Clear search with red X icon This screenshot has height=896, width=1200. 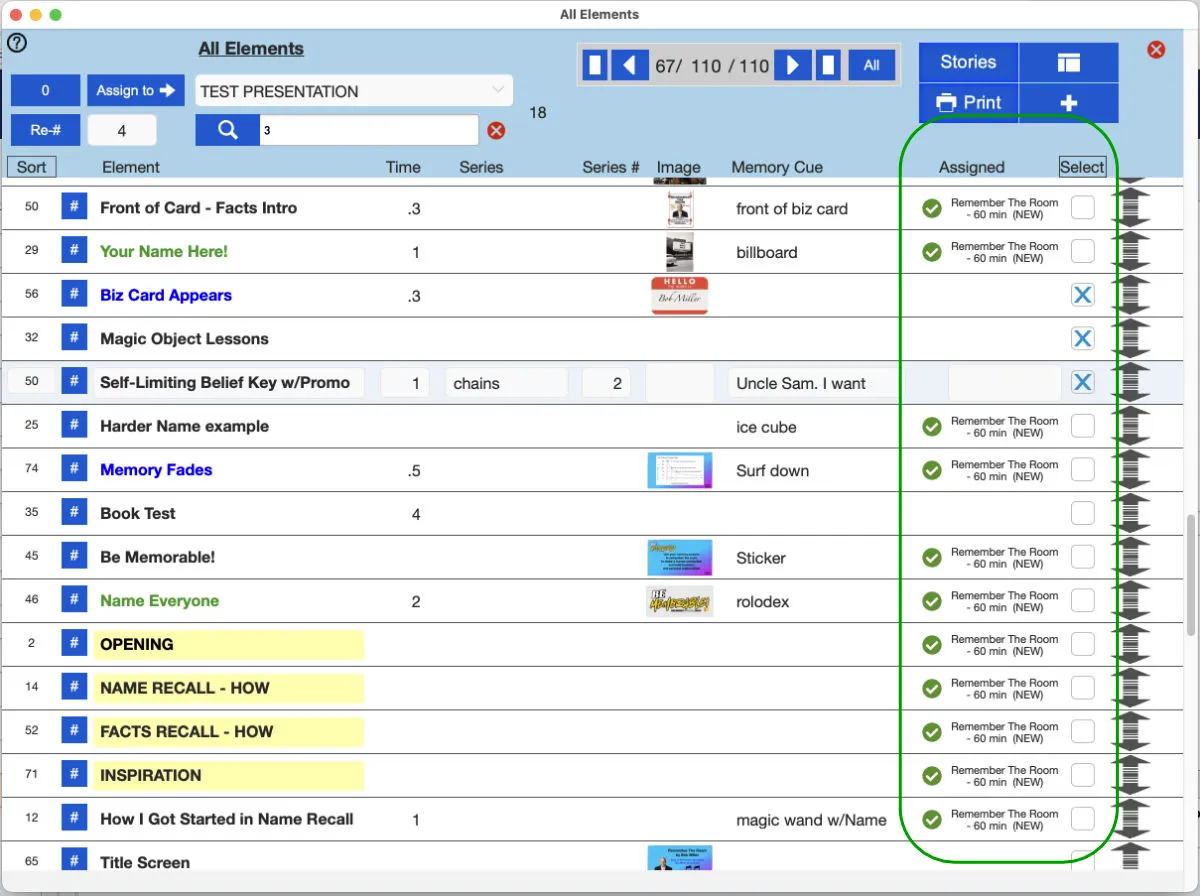point(496,131)
